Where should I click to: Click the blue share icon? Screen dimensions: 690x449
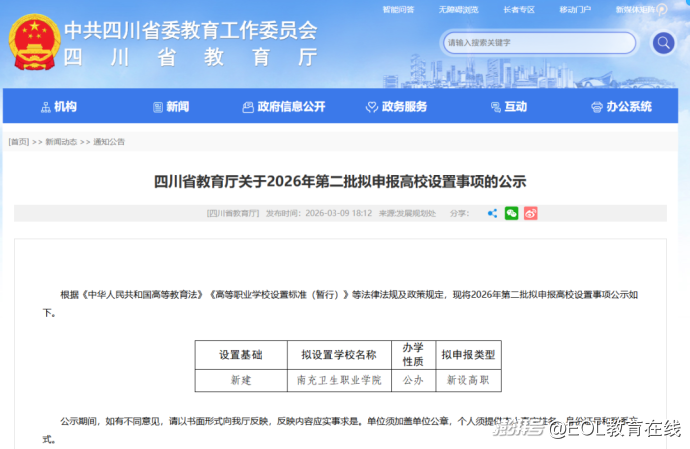[x=492, y=213]
